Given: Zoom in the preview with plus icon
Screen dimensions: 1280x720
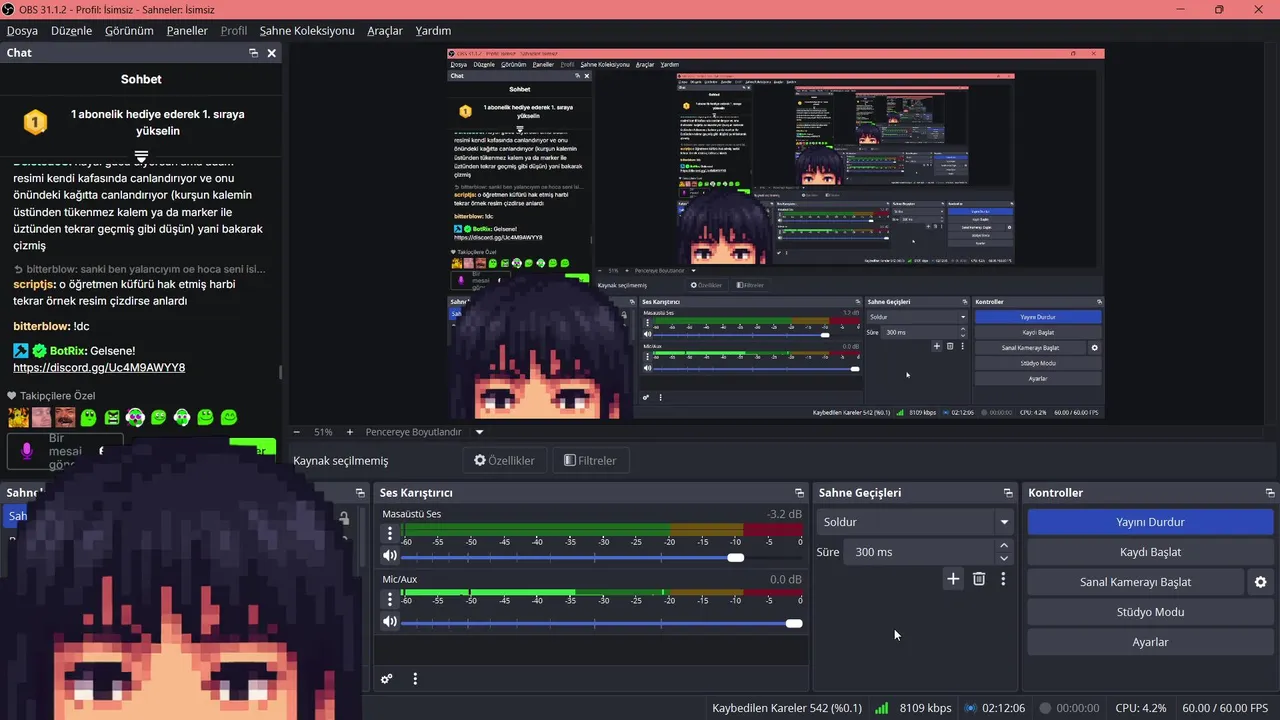Looking at the screenshot, I should [x=349, y=432].
